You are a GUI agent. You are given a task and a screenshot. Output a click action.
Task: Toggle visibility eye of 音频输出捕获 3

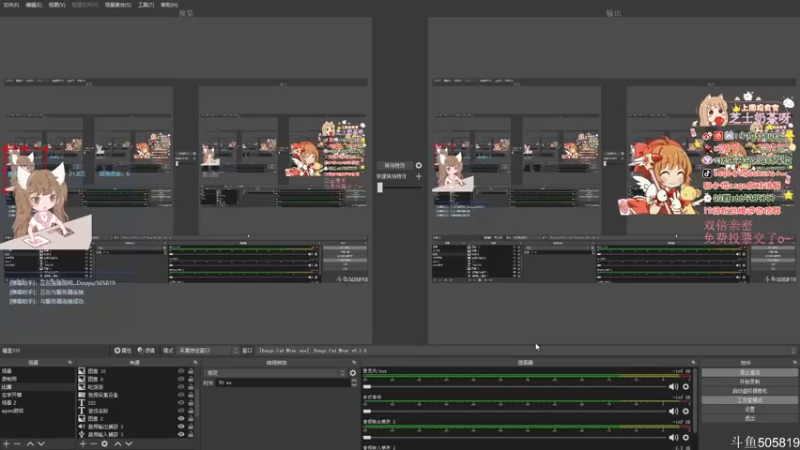pyautogui.click(x=181, y=426)
